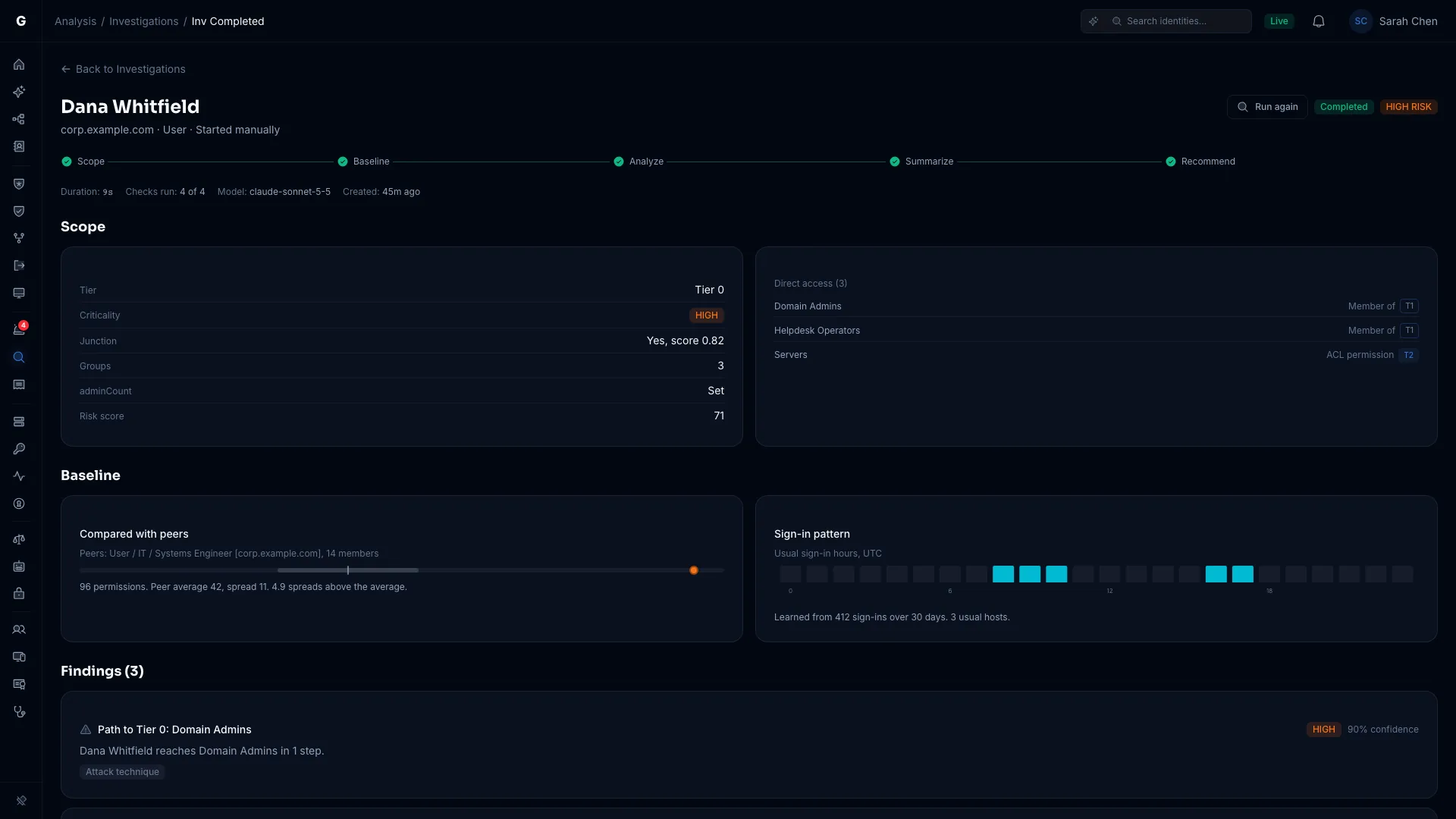Click the G logo at top left
Image resolution: width=1456 pixels, height=819 pixels.
coord(20,21)
